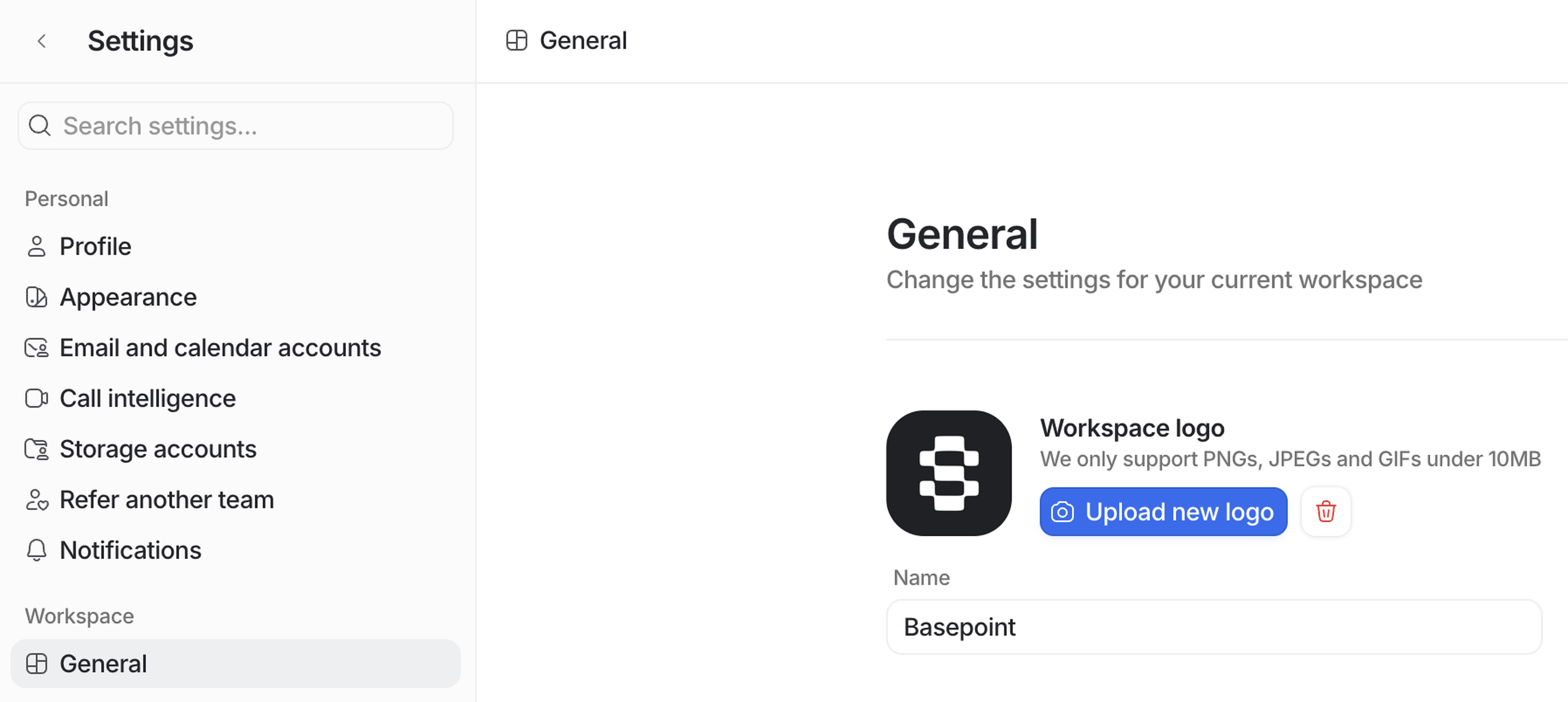Screen dimensions: 1568x702
Task: Open Storage accounts settings
Action: coord(158,449)
